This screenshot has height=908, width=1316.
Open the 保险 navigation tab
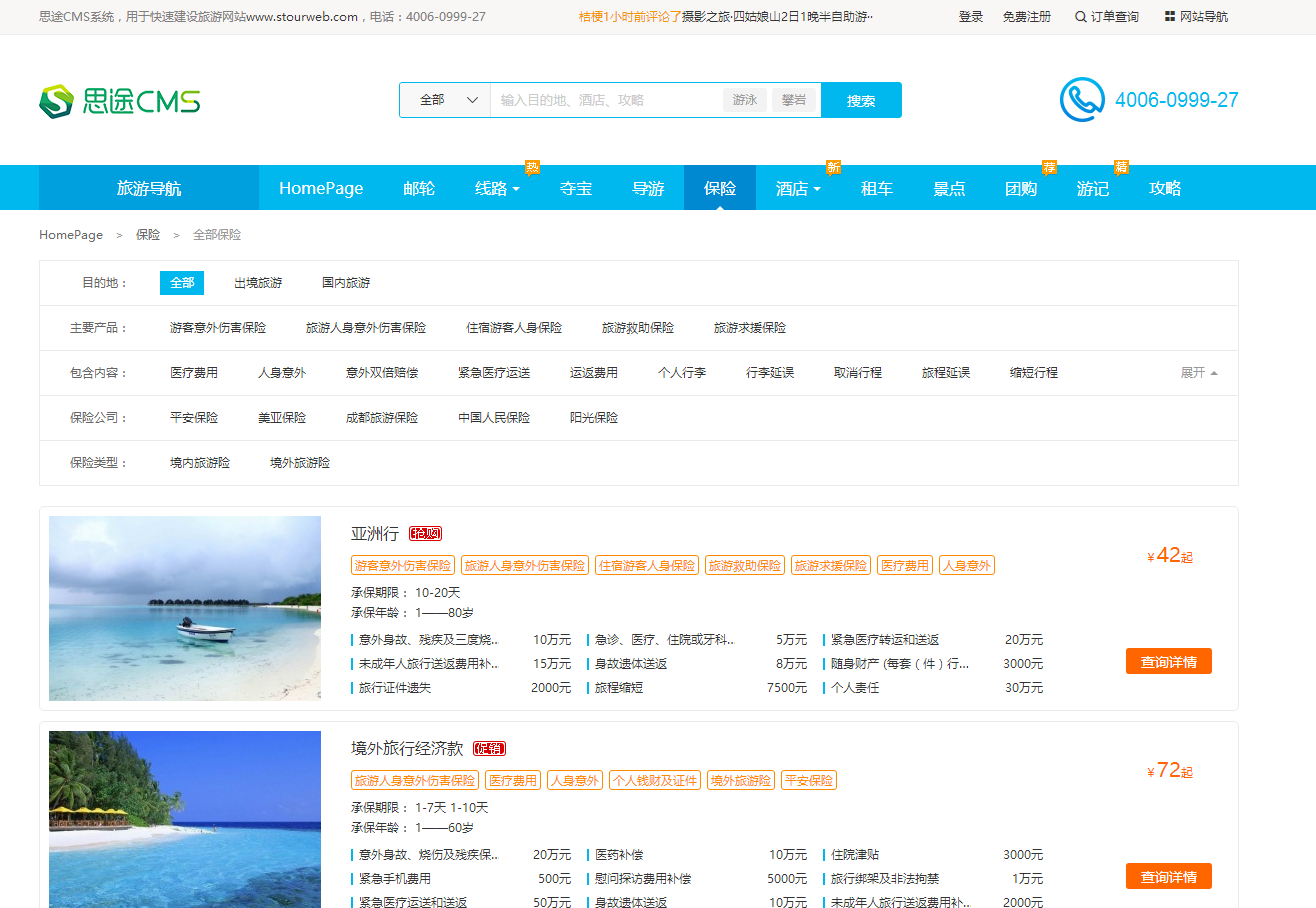pos(720,188)
